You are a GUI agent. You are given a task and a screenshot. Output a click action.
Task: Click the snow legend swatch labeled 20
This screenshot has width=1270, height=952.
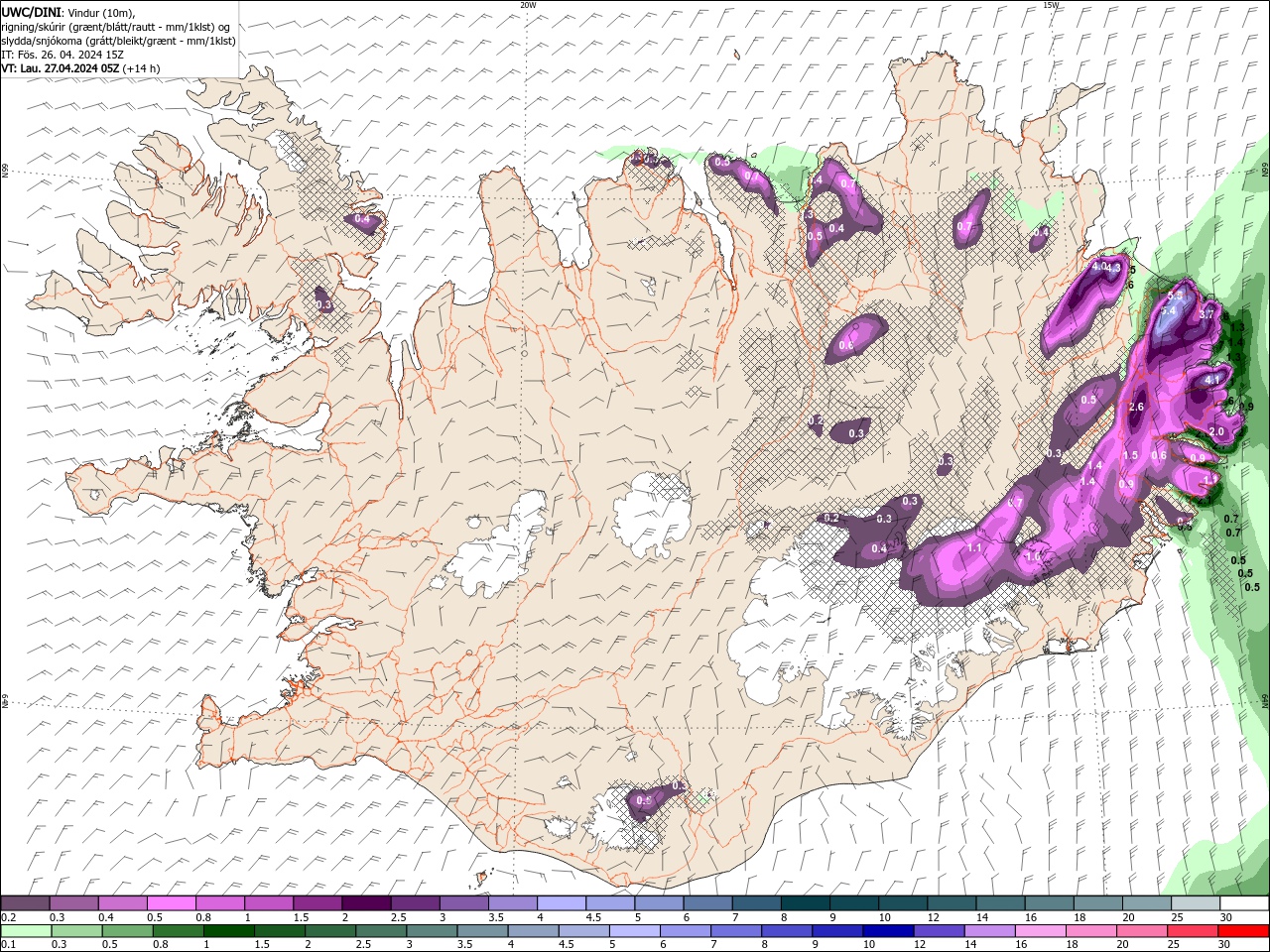coord(1148,903)
